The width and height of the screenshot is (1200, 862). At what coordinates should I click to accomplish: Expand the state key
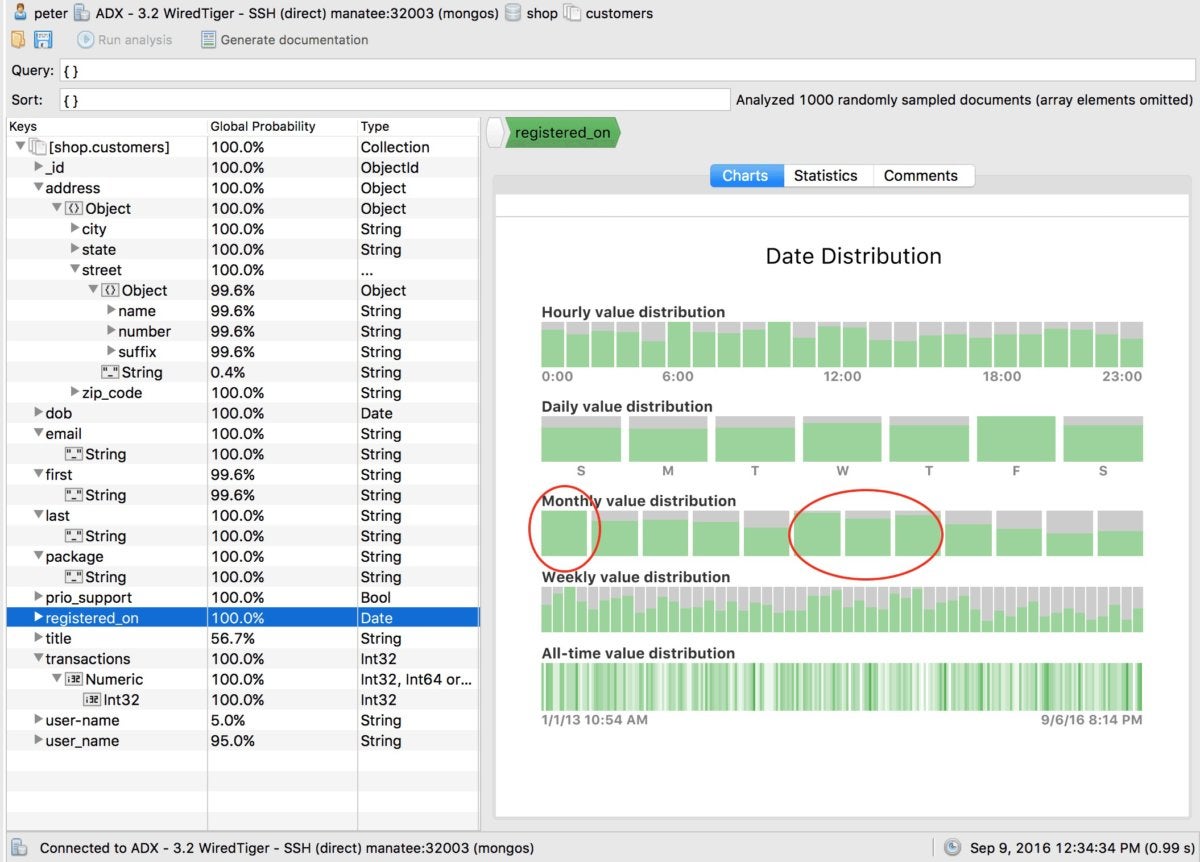75,249
